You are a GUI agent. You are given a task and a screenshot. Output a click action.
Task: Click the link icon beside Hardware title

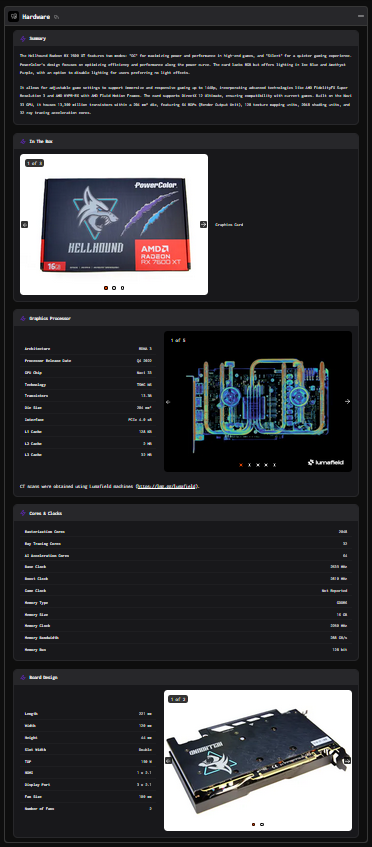tap(56, 17)
